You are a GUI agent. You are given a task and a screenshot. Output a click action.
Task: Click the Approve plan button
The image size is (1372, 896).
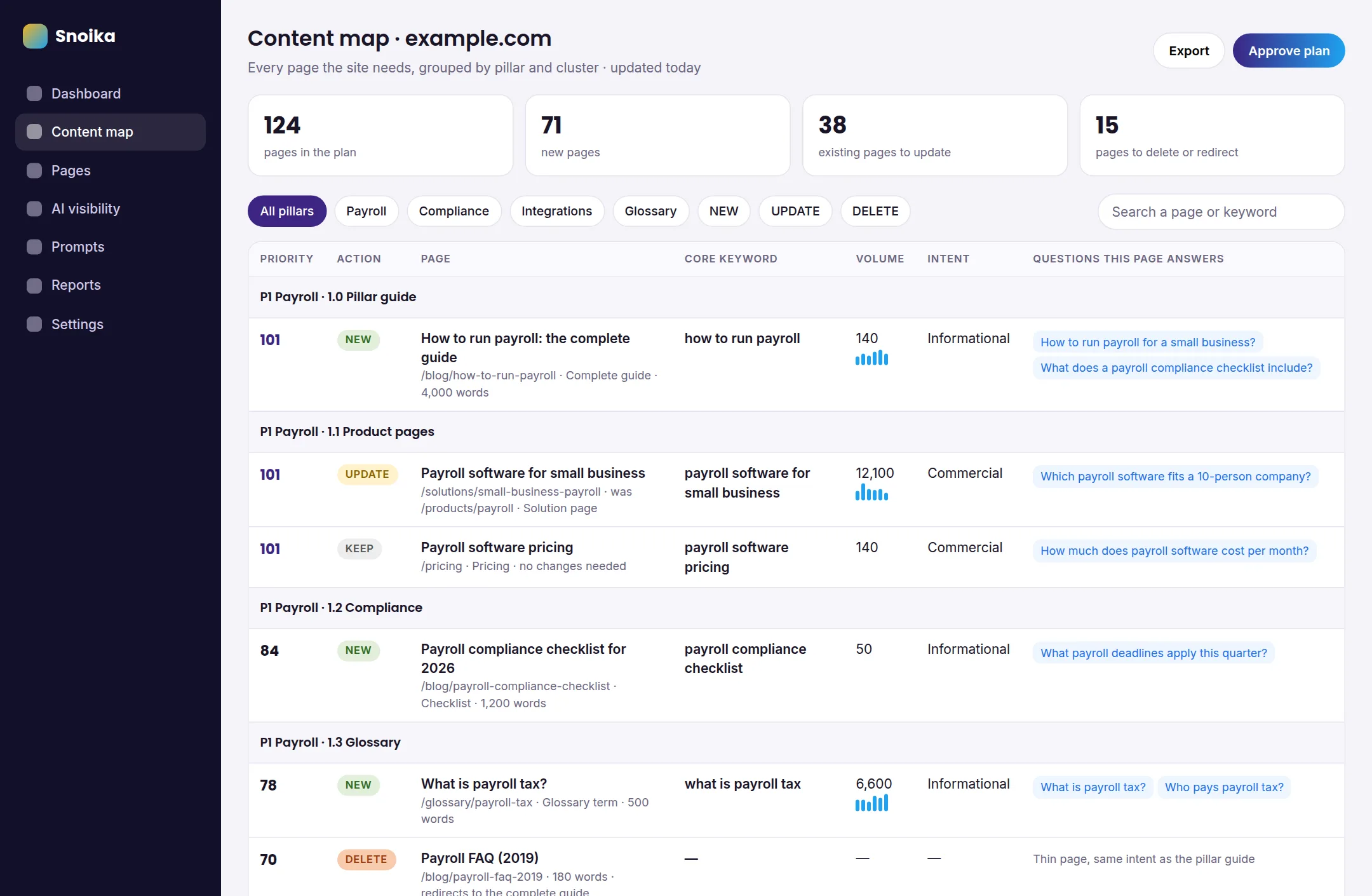coord(1289,51)
